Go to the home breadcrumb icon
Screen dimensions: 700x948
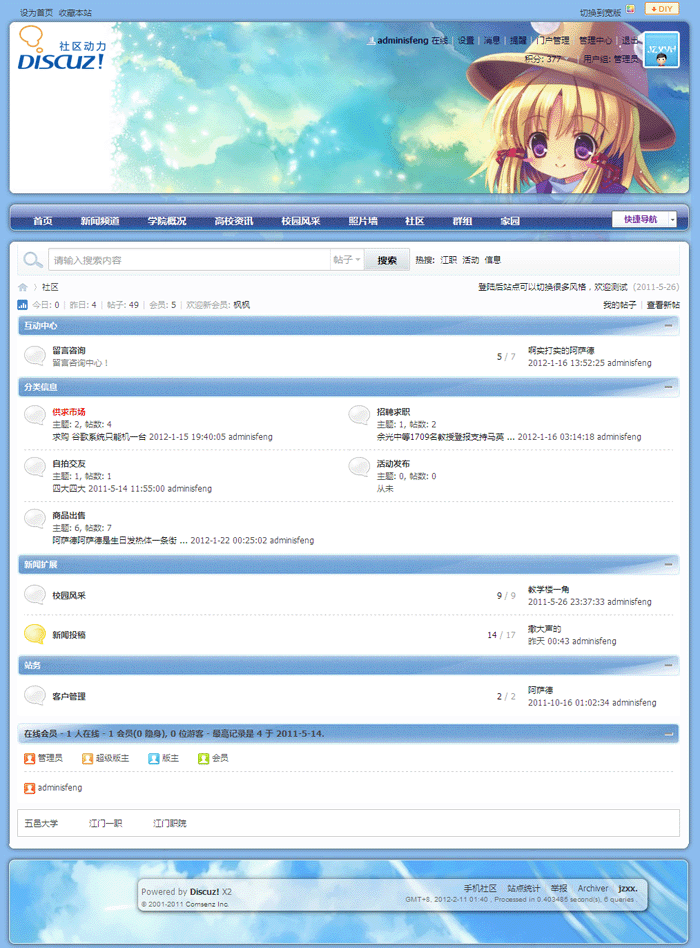(23, 287)
